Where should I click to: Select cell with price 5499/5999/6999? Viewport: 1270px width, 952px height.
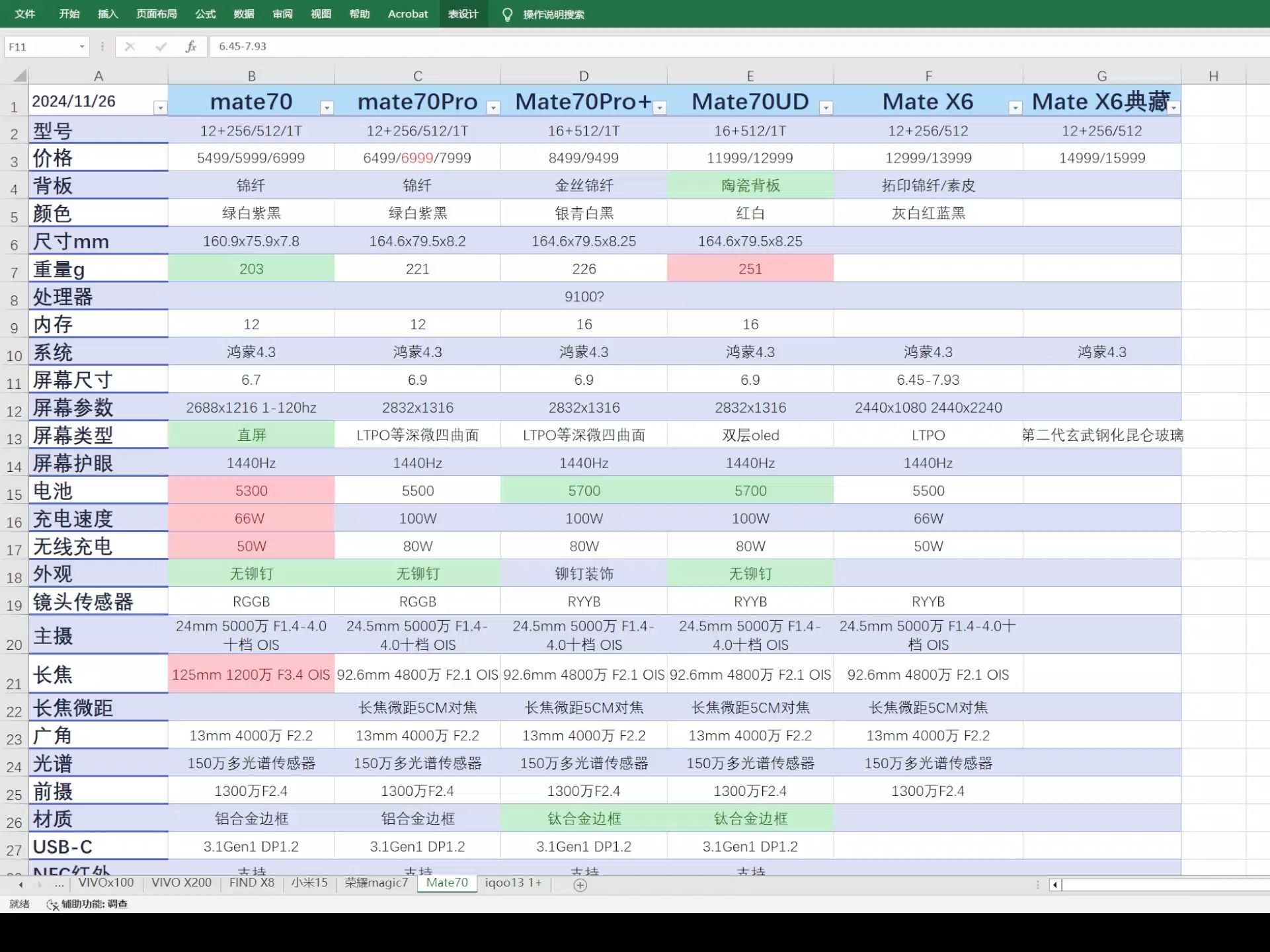[x=251, y=158]
